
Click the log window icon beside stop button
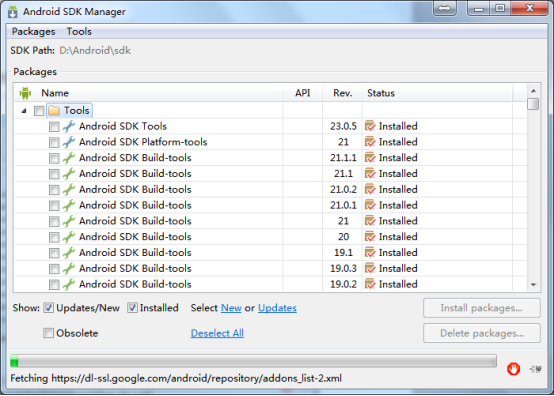tap(536, 369)
